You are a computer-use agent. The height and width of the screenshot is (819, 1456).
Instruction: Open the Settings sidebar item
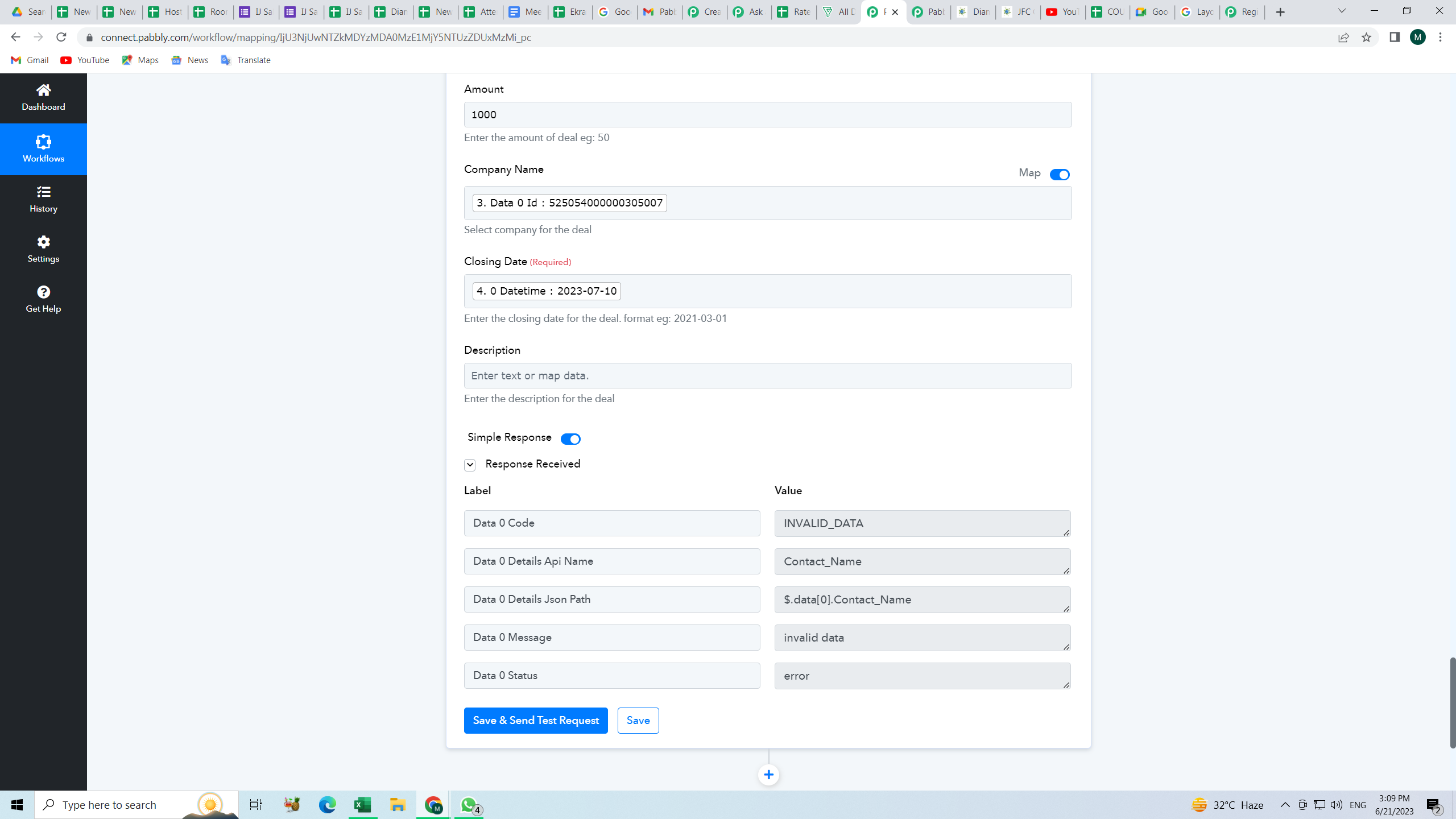(43, 250)
